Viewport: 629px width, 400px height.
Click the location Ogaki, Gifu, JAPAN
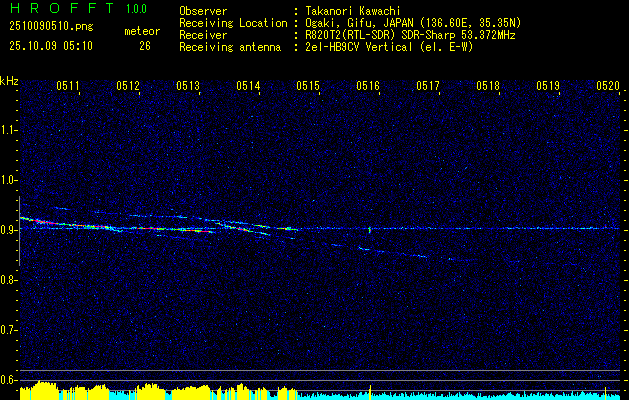[358, 23]
